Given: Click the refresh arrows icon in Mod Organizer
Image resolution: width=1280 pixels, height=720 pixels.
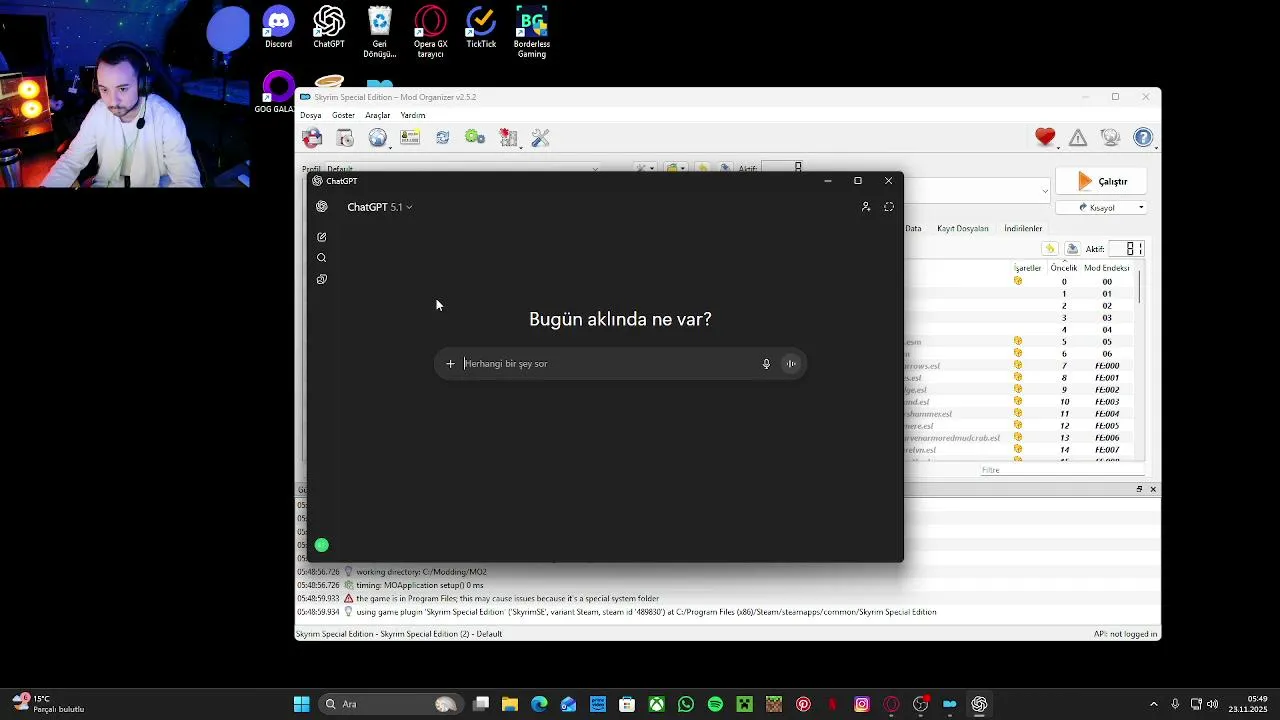Looking at the screenshot, I should pos(442,138).
